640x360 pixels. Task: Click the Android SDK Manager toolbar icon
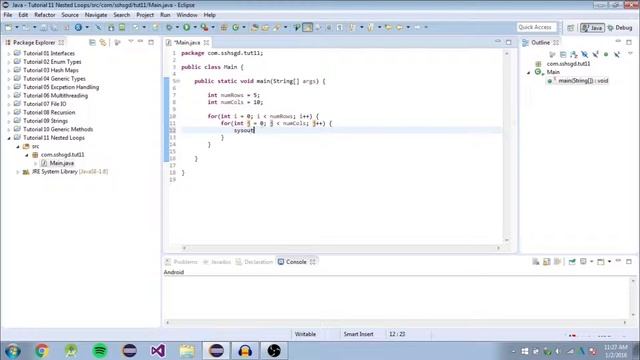pos(111,27)
